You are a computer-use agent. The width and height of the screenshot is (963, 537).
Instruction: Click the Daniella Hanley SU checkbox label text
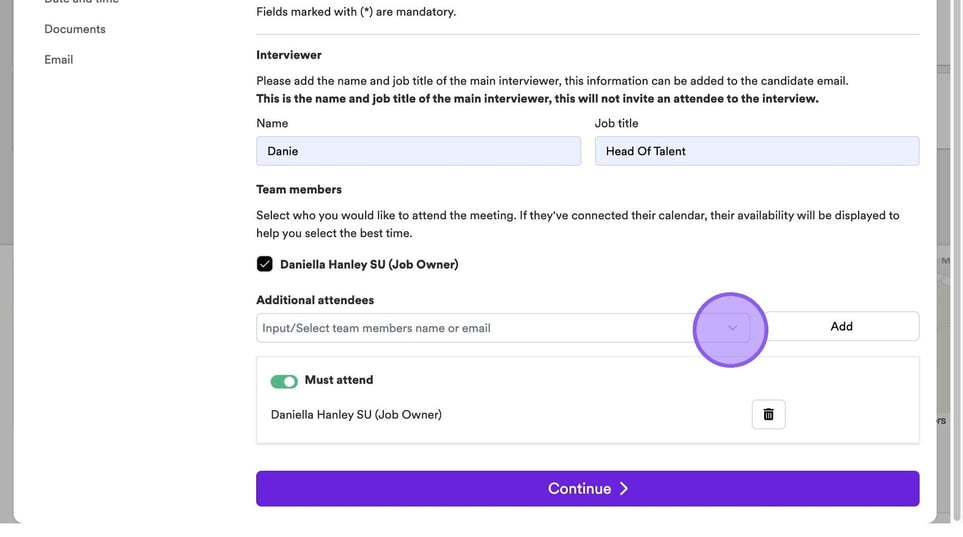pos(369,265)
